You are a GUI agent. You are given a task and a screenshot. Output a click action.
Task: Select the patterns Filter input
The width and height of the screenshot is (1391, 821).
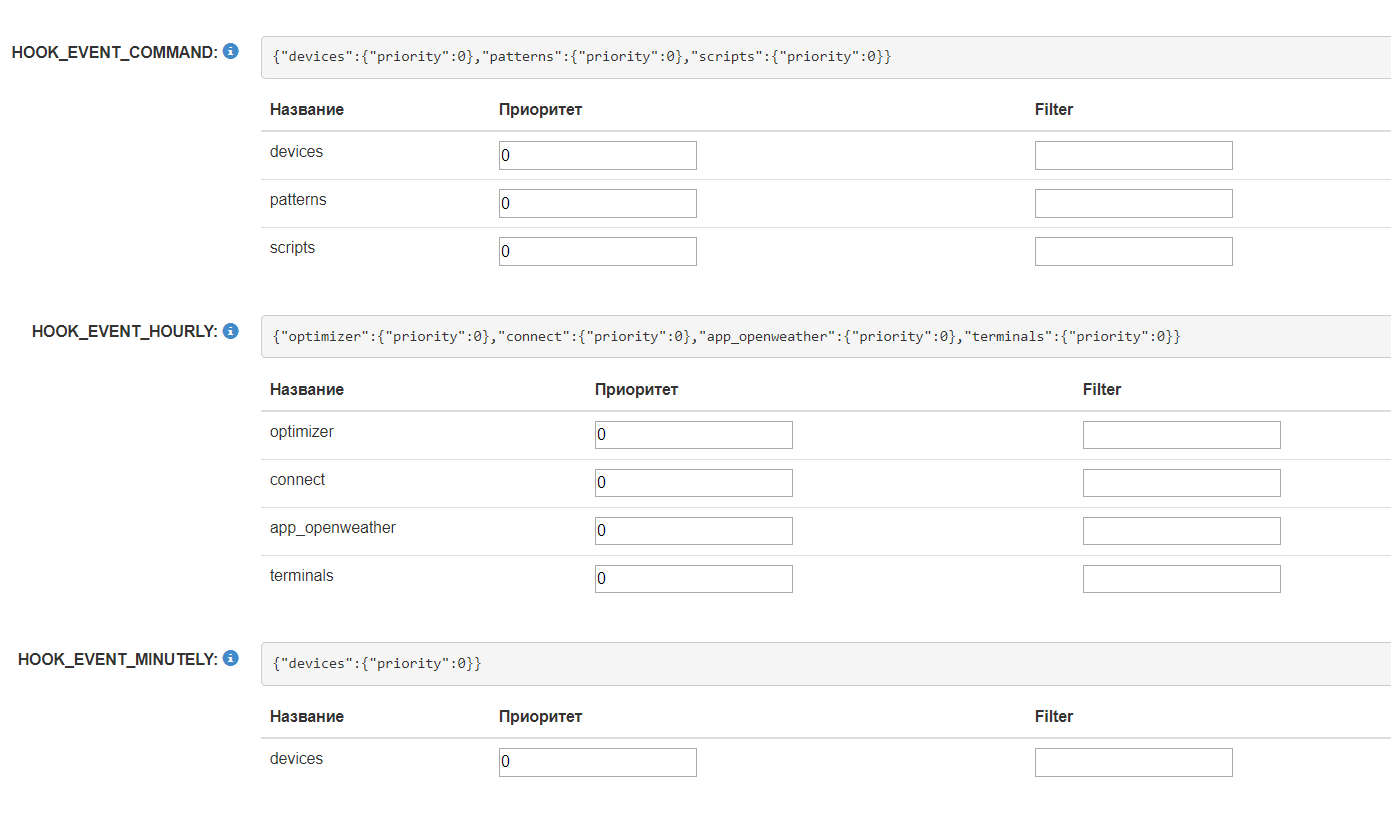[1133, 204]
